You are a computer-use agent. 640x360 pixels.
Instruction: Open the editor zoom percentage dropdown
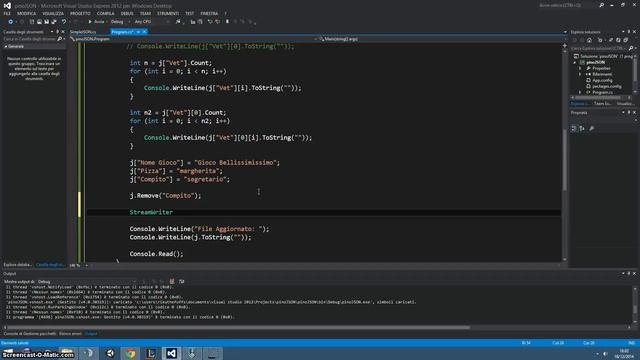pos(79,265)
